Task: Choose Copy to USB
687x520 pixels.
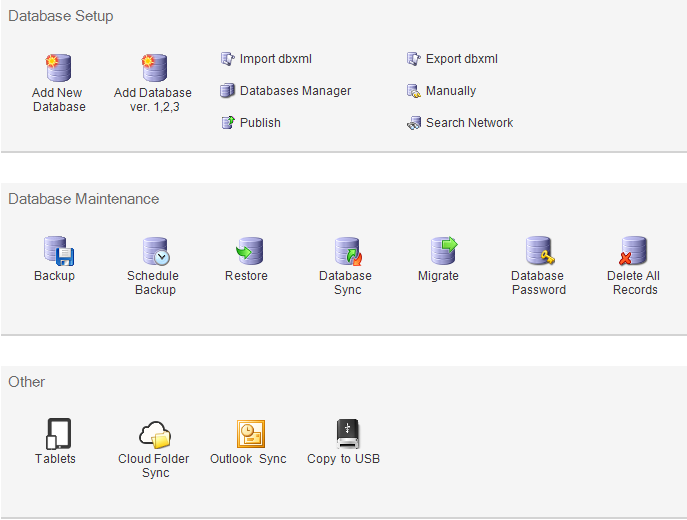Action: [344, 434]
